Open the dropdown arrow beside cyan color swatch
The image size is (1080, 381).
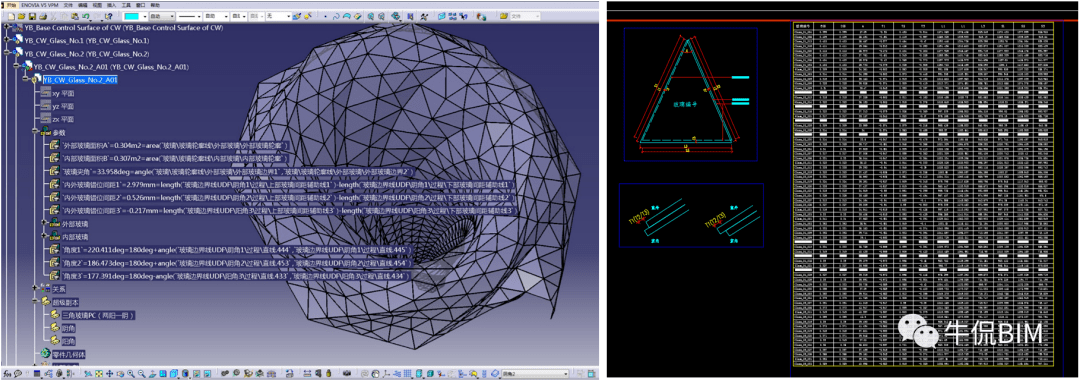[x=145, y=16]
